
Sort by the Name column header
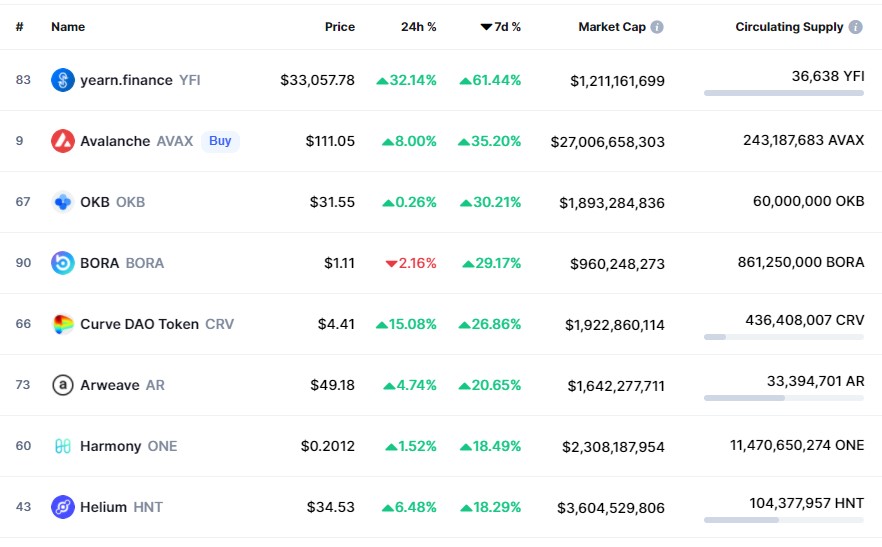point(68,27)
